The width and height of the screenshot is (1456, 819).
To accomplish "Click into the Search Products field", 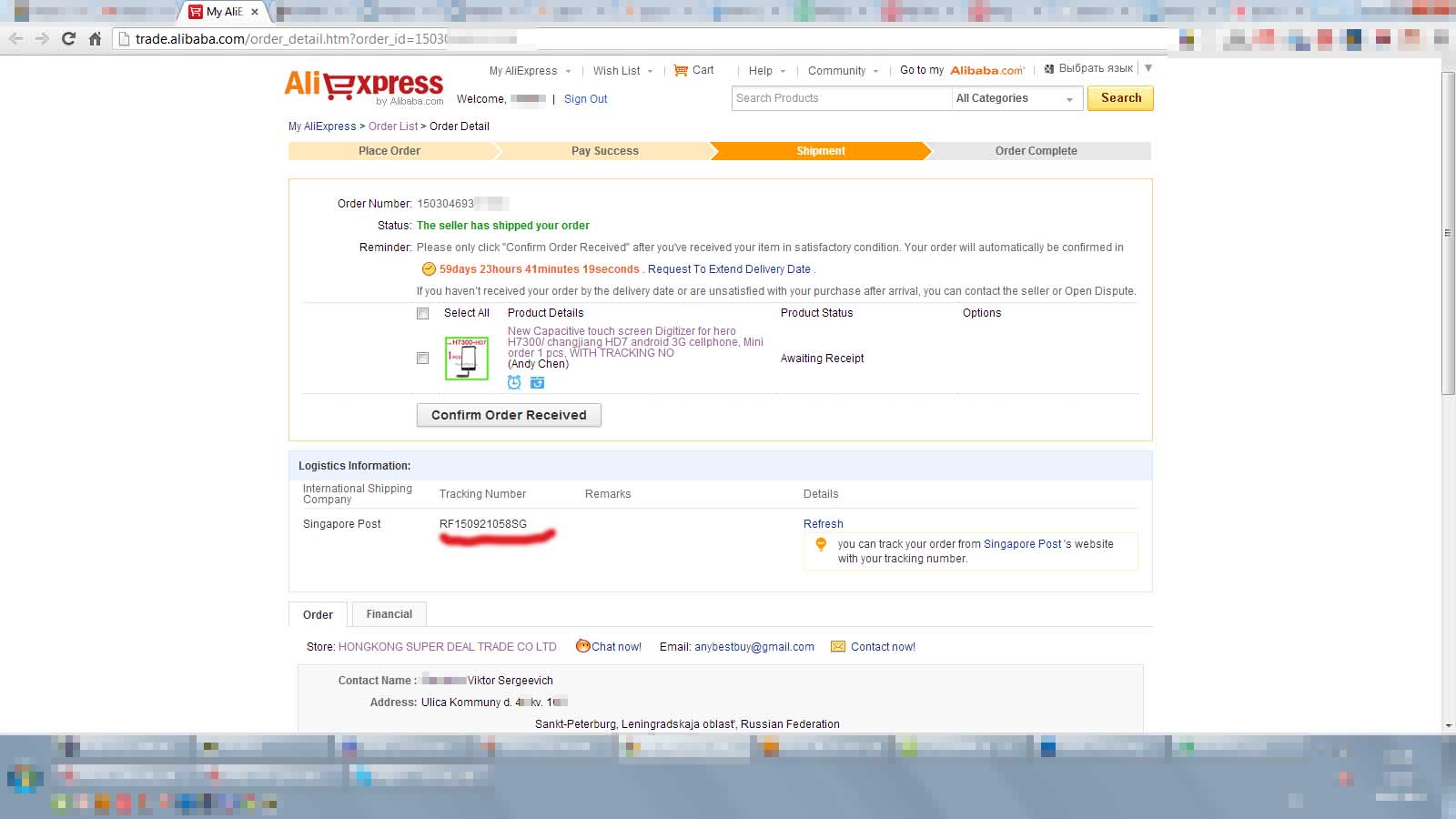I will tap(841, 98).
